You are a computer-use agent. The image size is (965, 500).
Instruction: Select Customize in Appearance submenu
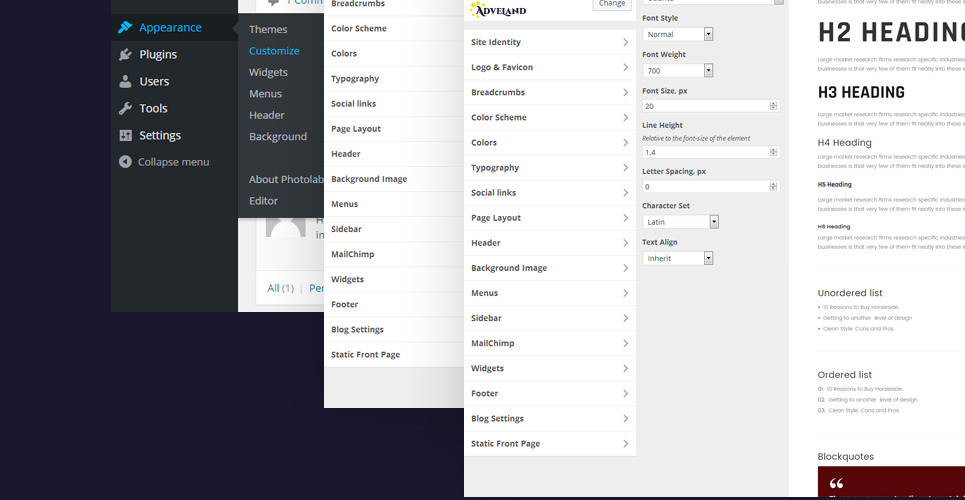click(x=274, y=51)
